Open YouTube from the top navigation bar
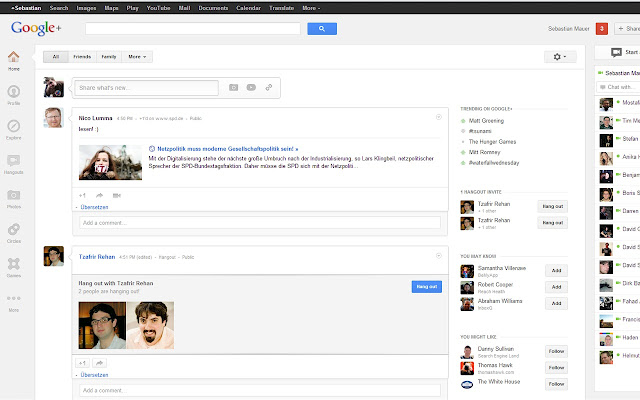 (159, 7)
